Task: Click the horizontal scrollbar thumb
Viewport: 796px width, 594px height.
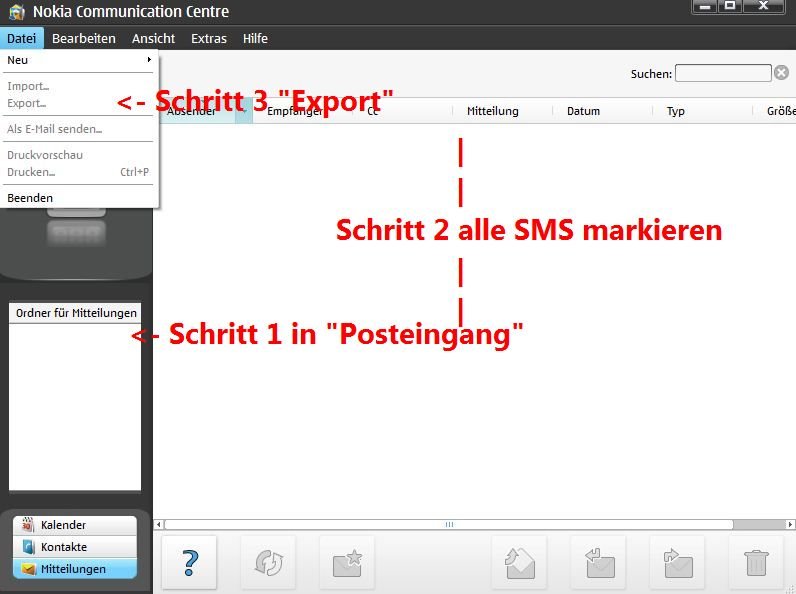Action: pyautogui.click(x=449, y=524)
